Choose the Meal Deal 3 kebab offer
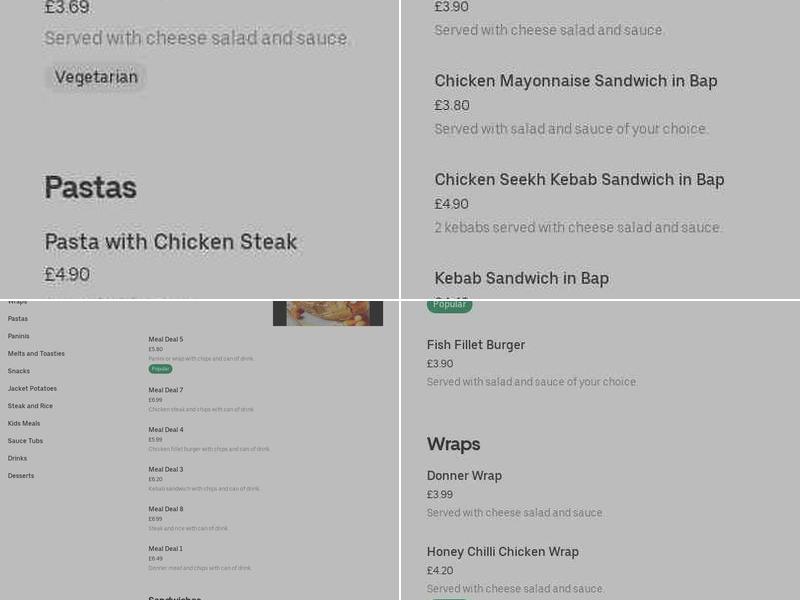Screen dimensions: 800x600 (166, 468)
